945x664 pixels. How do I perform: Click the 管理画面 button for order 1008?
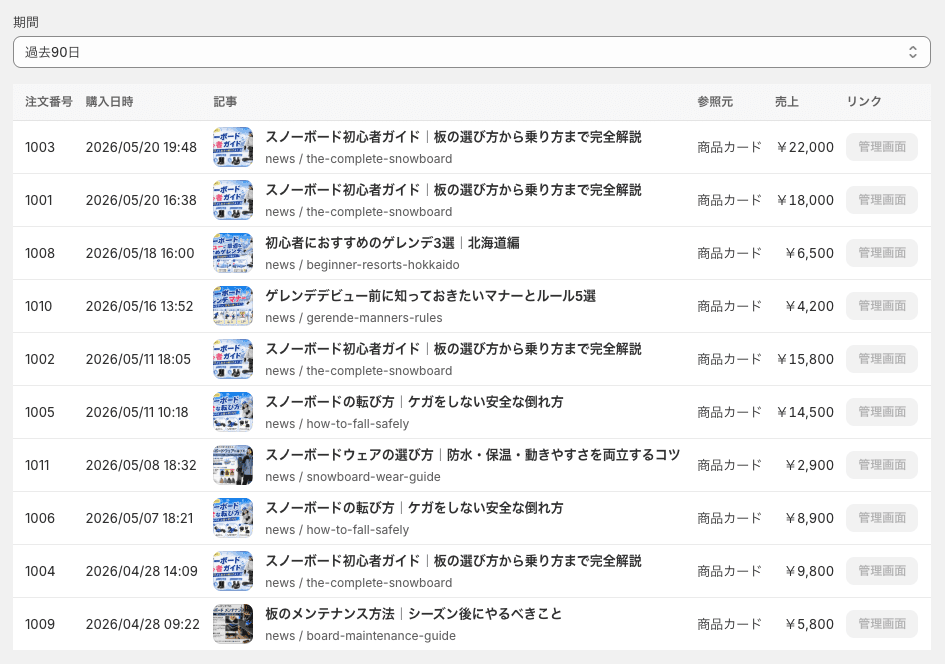coord(882,253)
